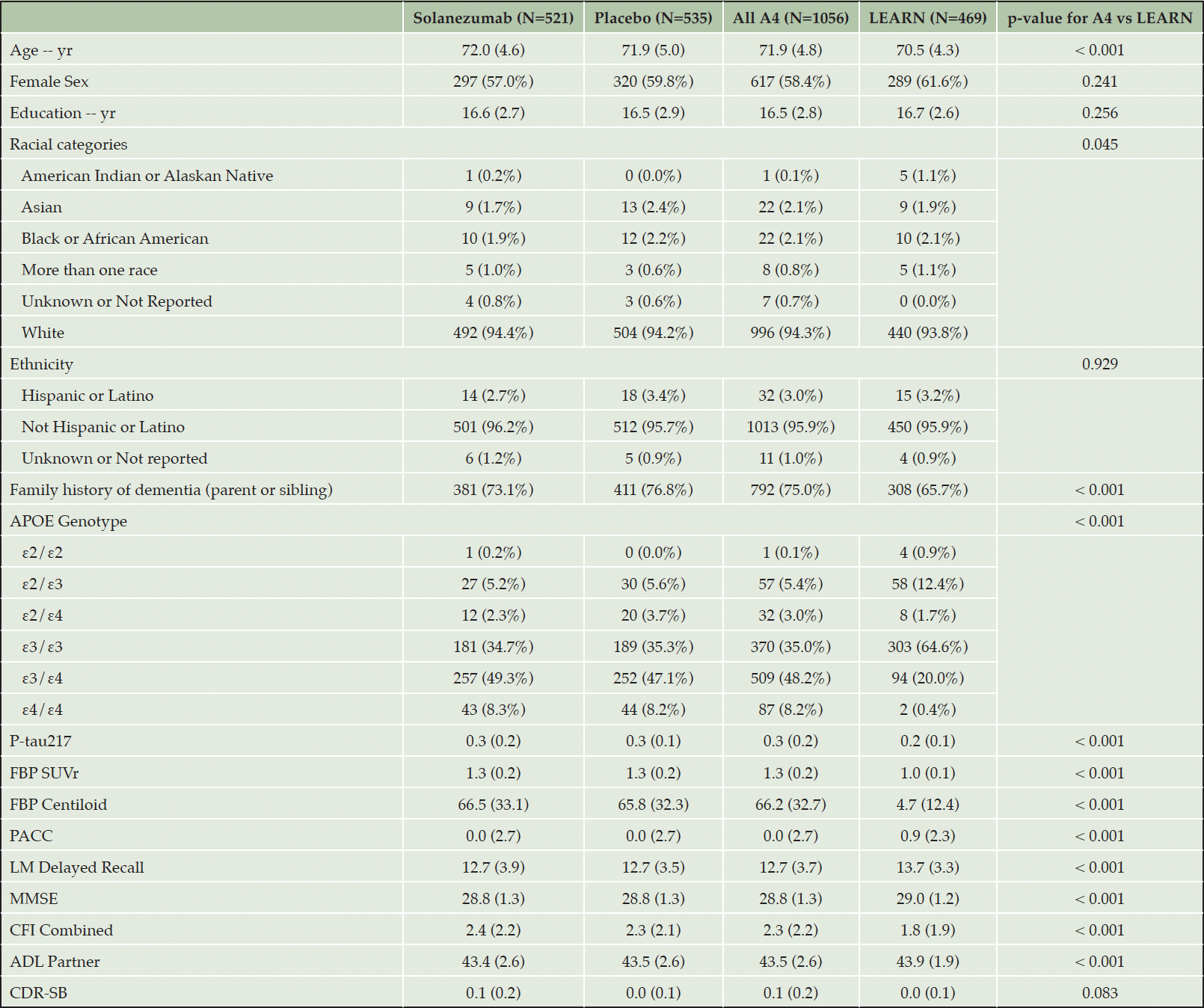Screen dimensions: 1204x1008
Task: Select the FBP SUVr row label
Action: (44, 773)
